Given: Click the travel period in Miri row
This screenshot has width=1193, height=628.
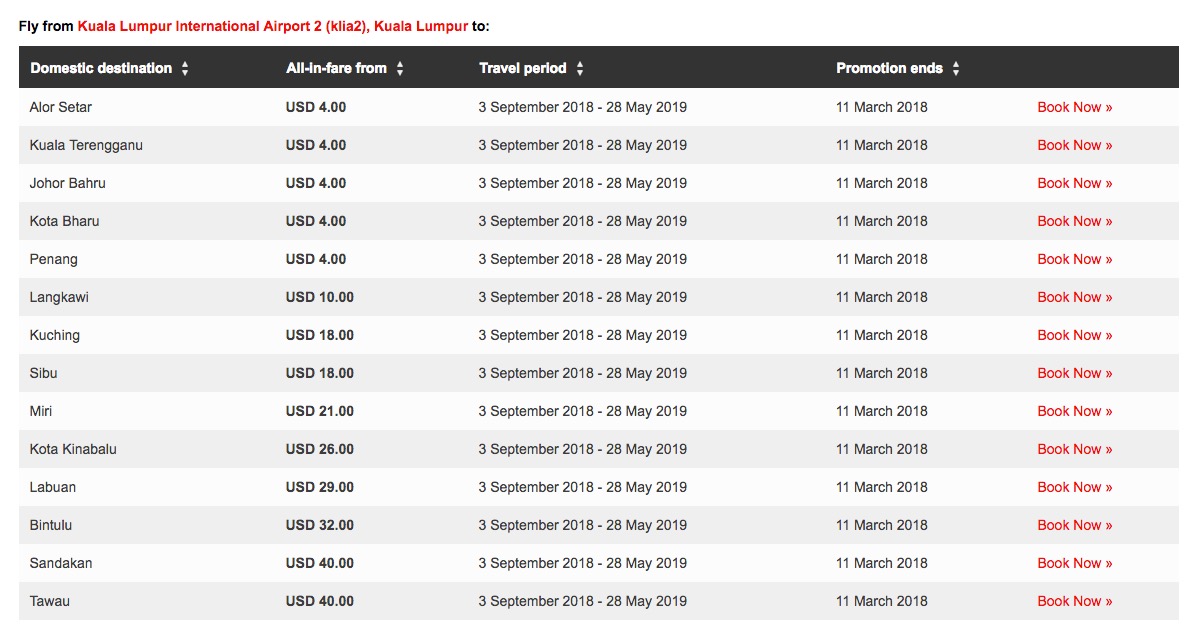Looking at the screenshot, I should [583, 412].
